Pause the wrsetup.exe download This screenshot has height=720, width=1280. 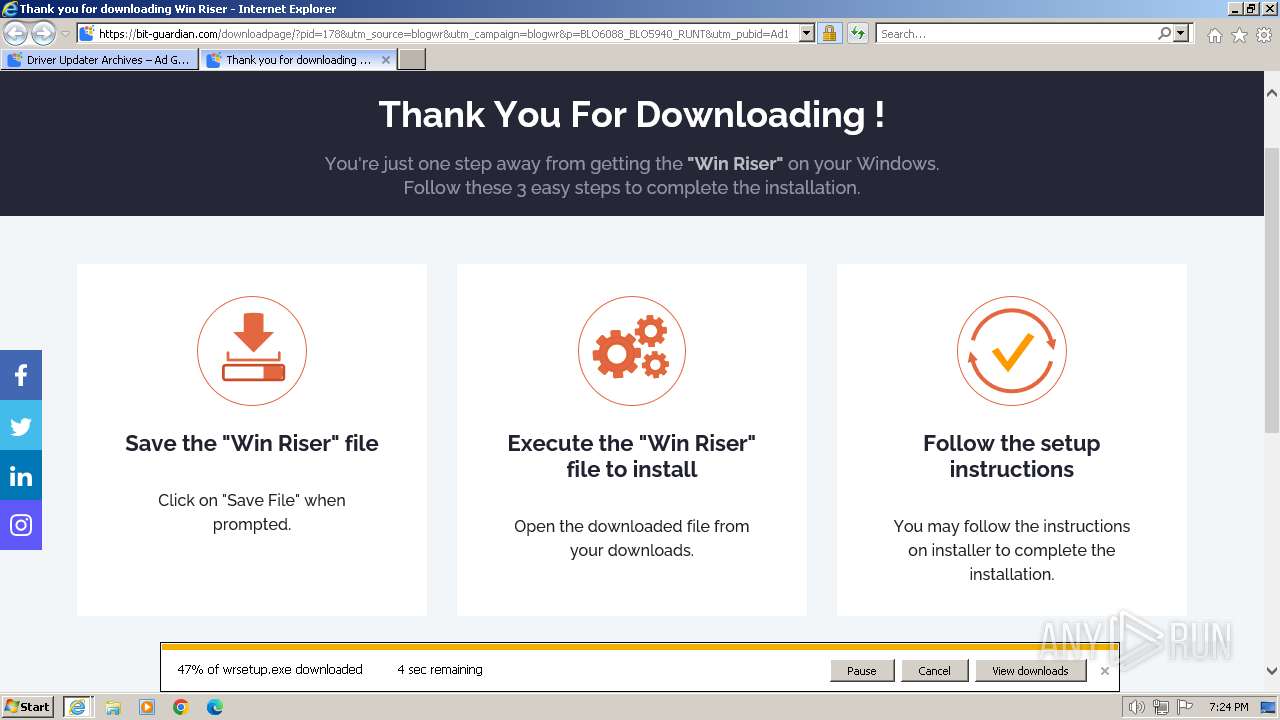click(862, 671)
